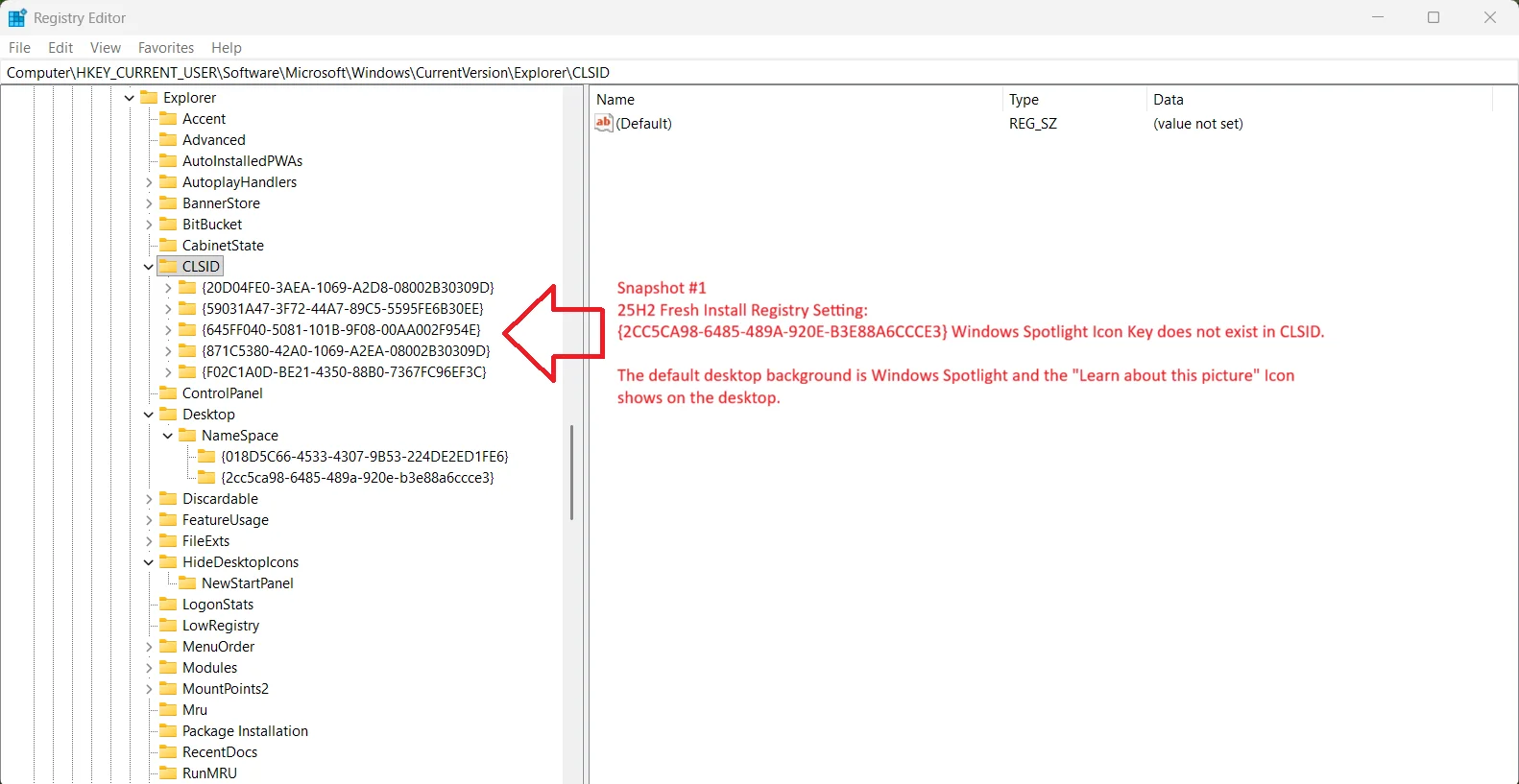Click the NewStartPanel folder icon
Viewport: 1519px width, 784px height.
tap(187, 583)
